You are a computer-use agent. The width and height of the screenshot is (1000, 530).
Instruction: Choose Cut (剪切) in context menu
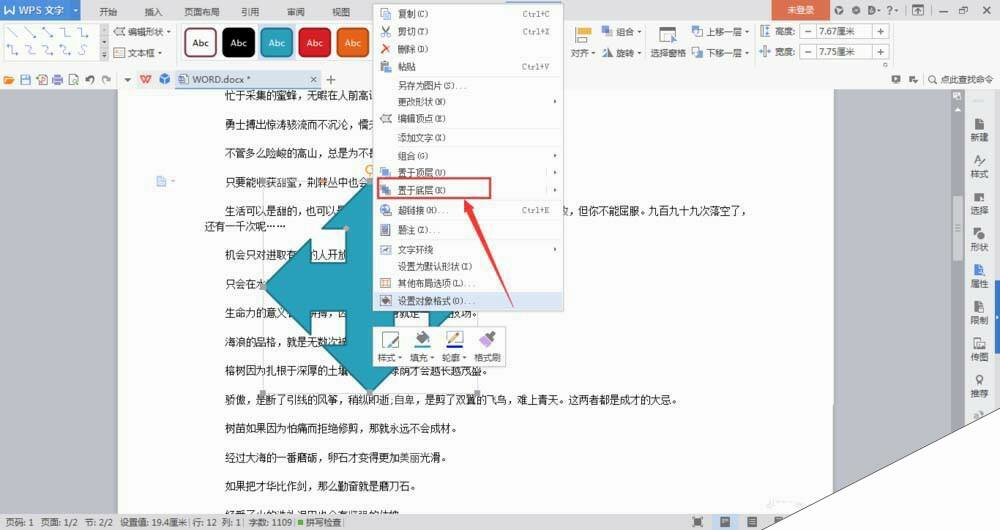[467, 31]
